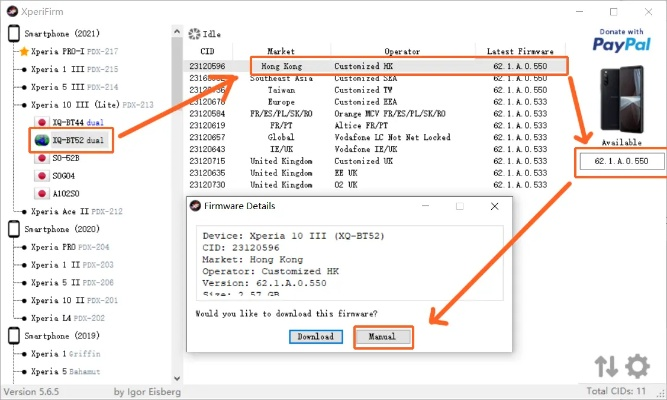The image size is (667, 400).
Task: Click the Hong Kong flag icon beside XQ-BT52
Action: [x=42, y=141]
